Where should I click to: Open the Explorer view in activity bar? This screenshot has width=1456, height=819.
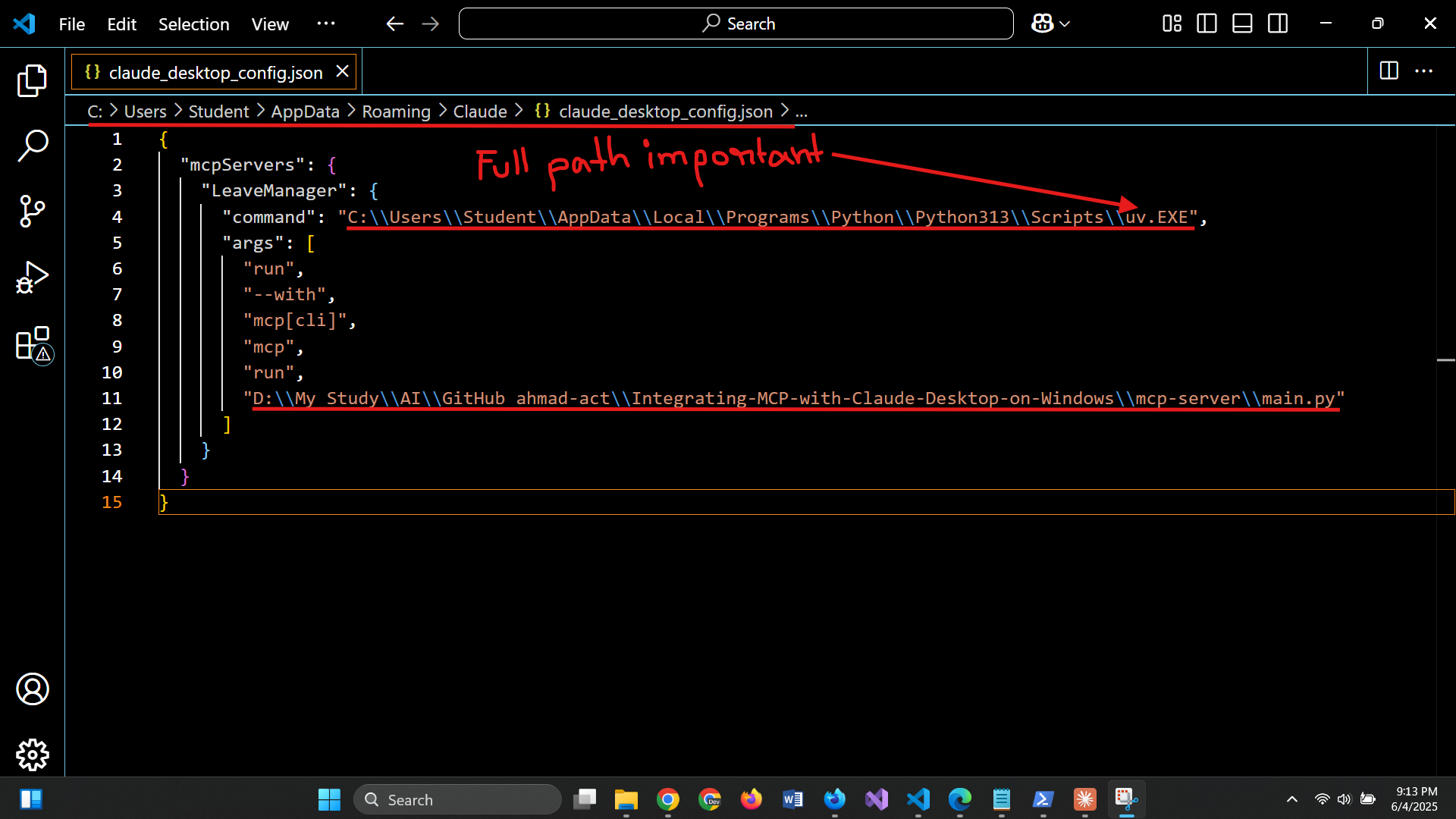(x=32, y=80)
